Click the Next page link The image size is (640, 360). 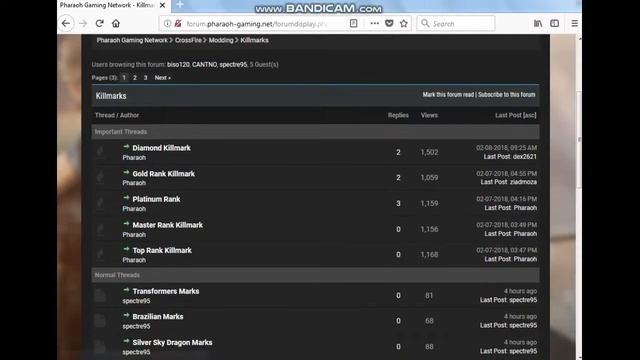[162, 78]
